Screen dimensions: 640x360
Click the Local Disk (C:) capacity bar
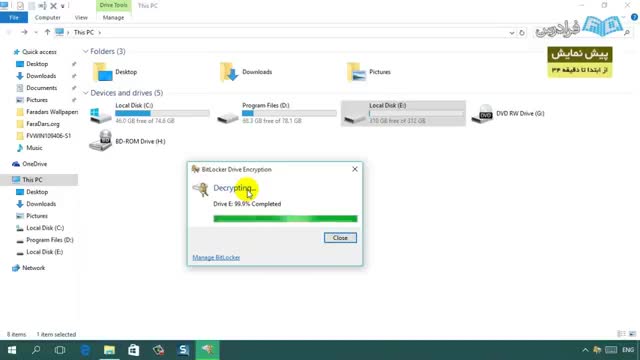point(162,113)
